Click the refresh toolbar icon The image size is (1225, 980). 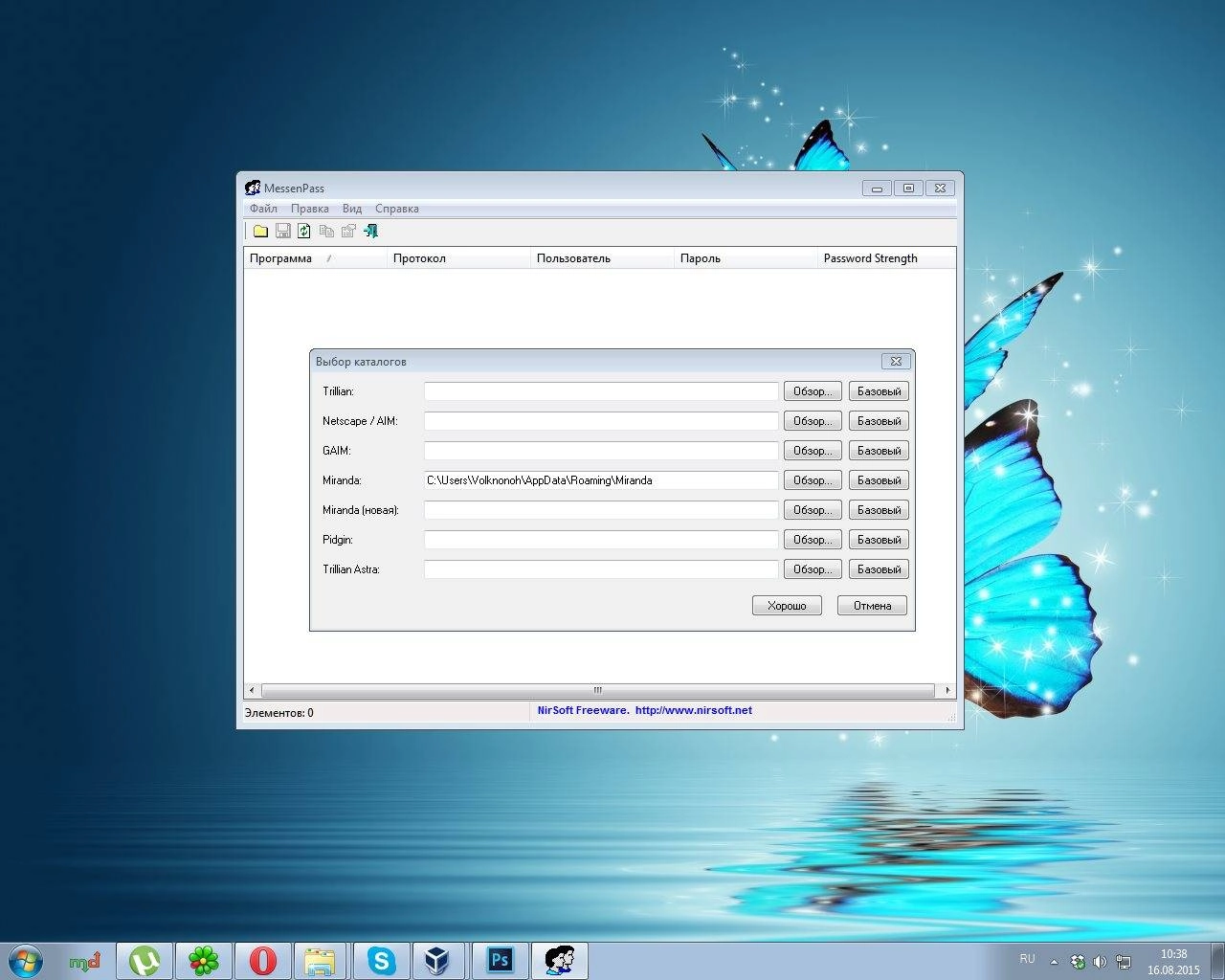pos(304,231)
